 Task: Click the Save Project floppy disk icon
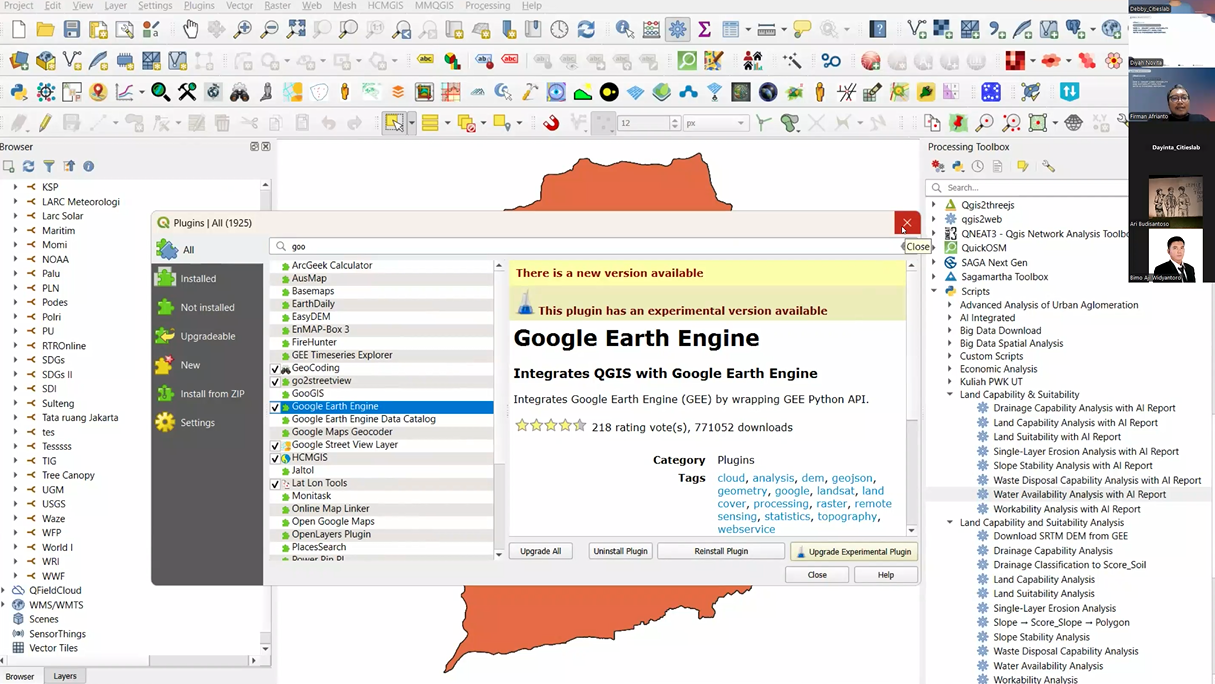72,30
